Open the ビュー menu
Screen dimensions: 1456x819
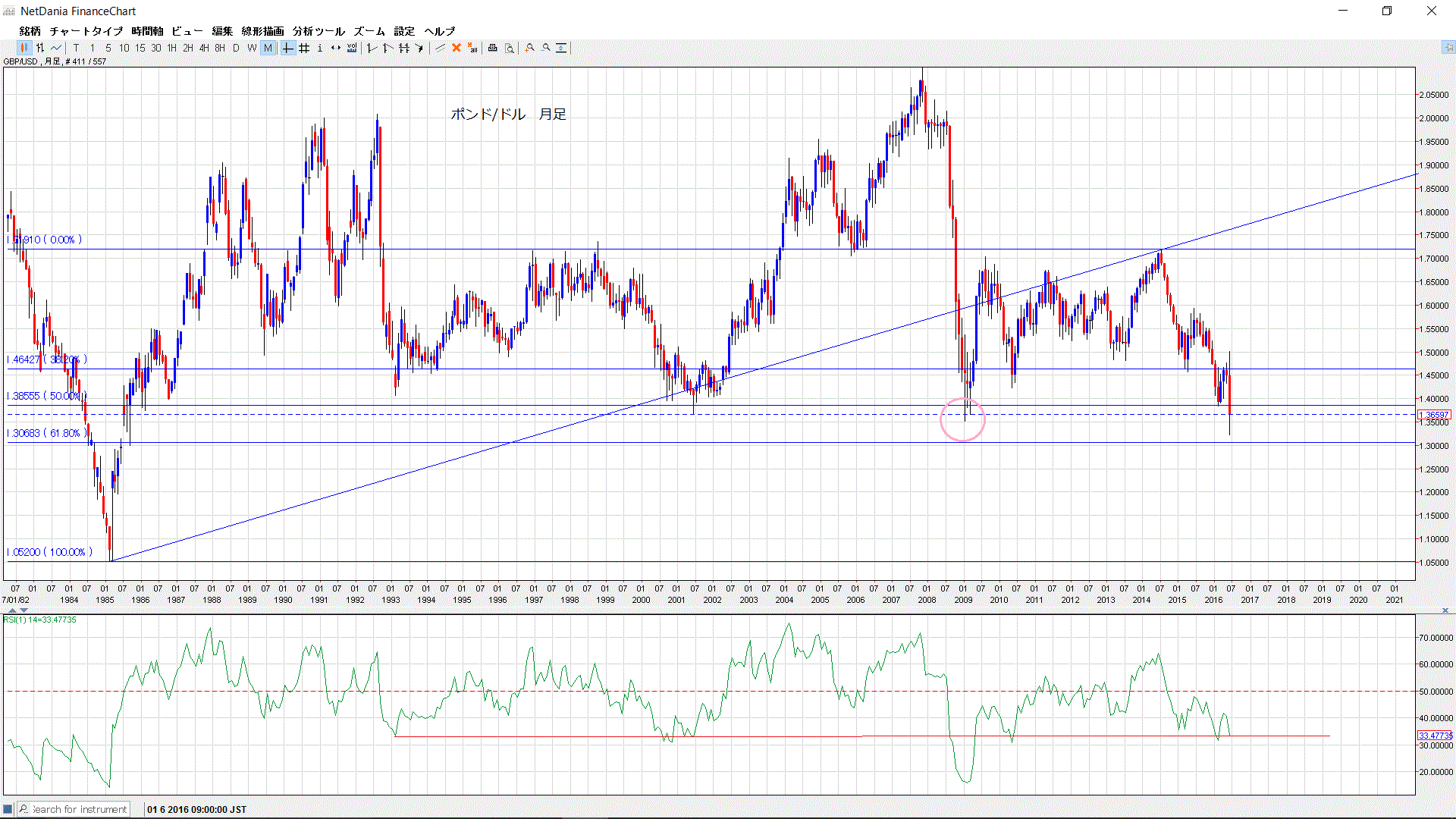(x=187, y=31)
